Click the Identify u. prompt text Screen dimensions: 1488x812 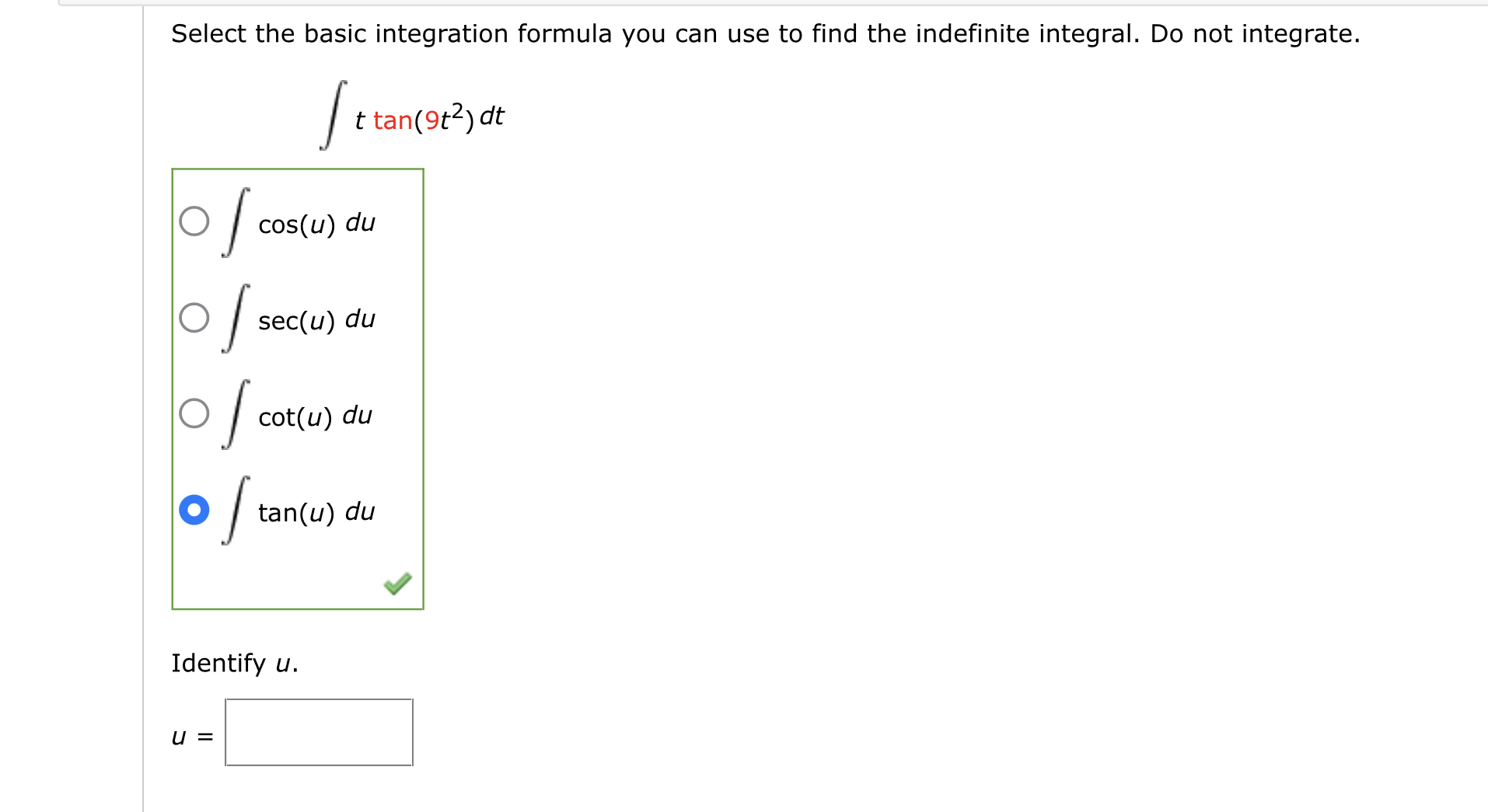tap(234, 663)
